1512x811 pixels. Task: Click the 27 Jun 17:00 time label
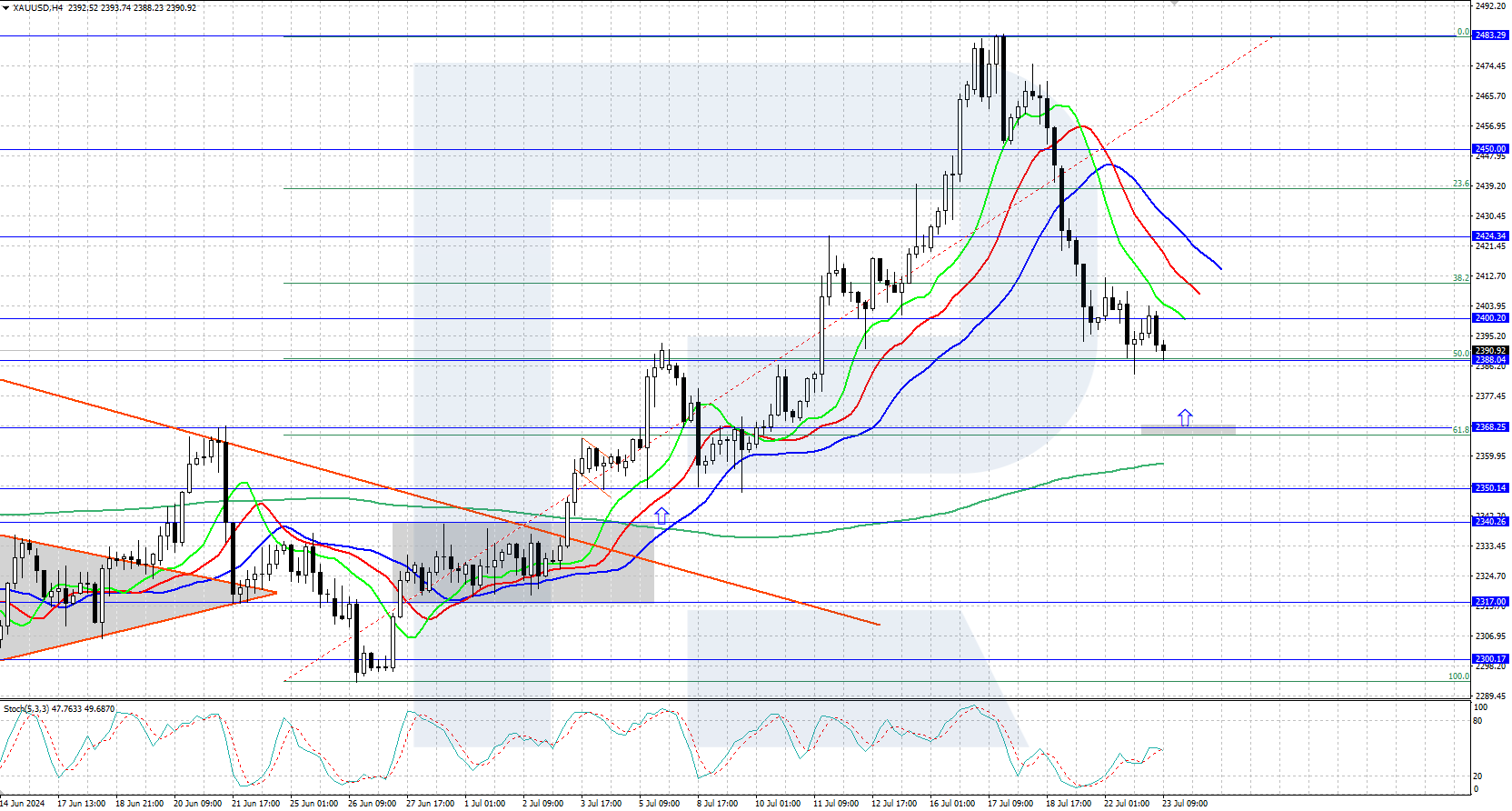pos(431,804)
